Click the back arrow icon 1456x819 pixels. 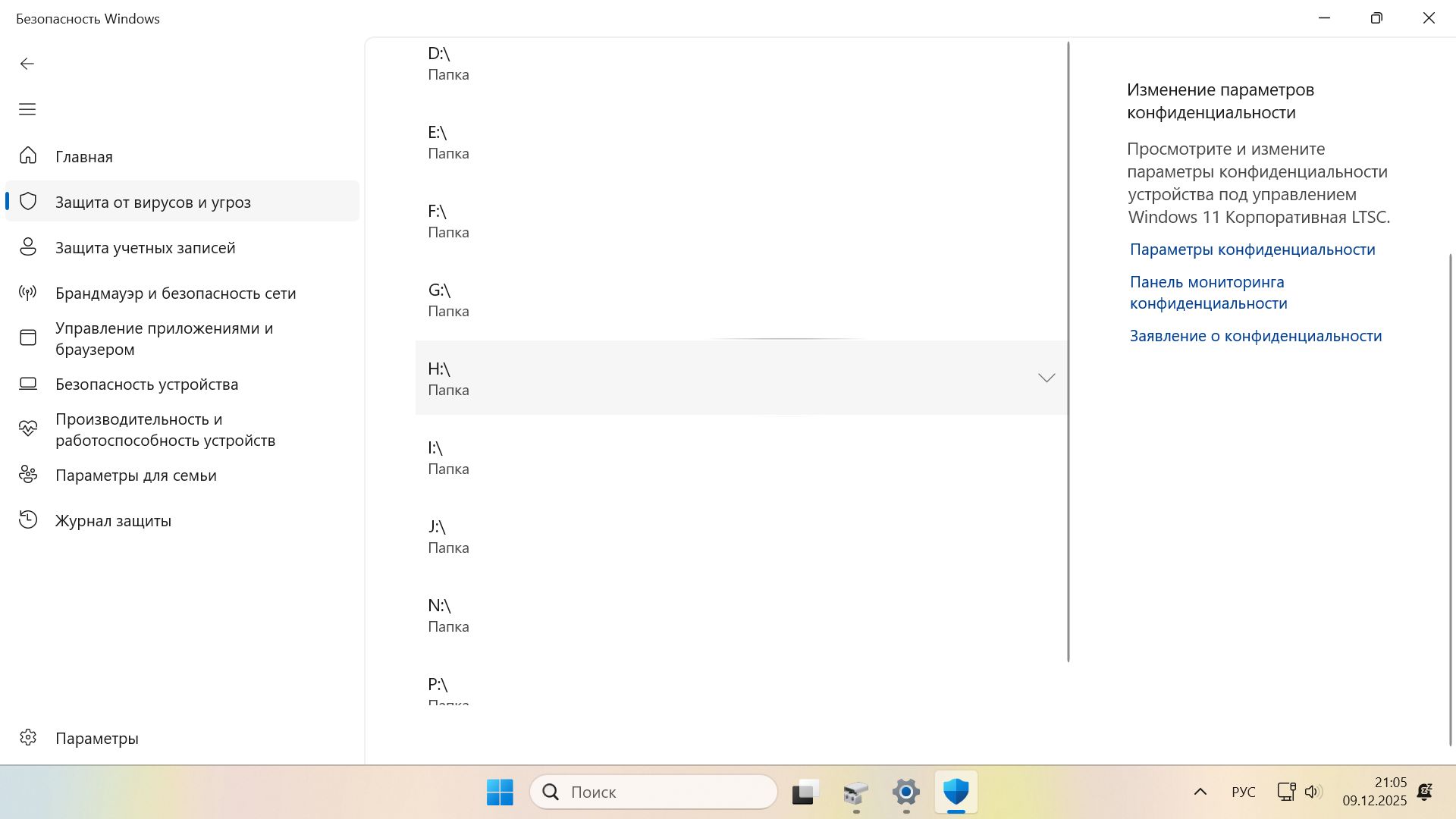tap(27, 64)
